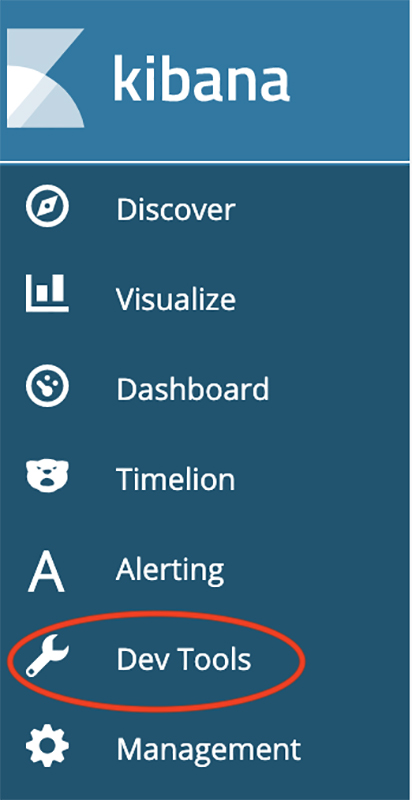The height and width of the screenshot is (800, 412).
Task: Click sidebar row space right of Alerting
Action: [x=317, y=569]
